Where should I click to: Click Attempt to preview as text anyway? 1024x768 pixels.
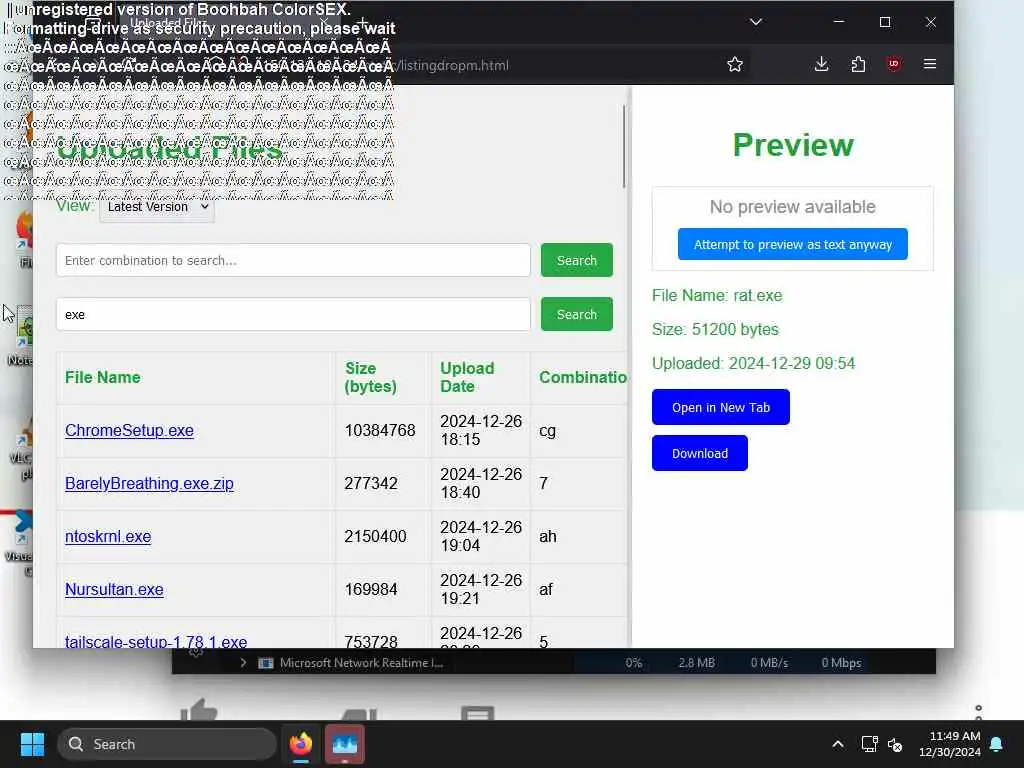(792, 244)
